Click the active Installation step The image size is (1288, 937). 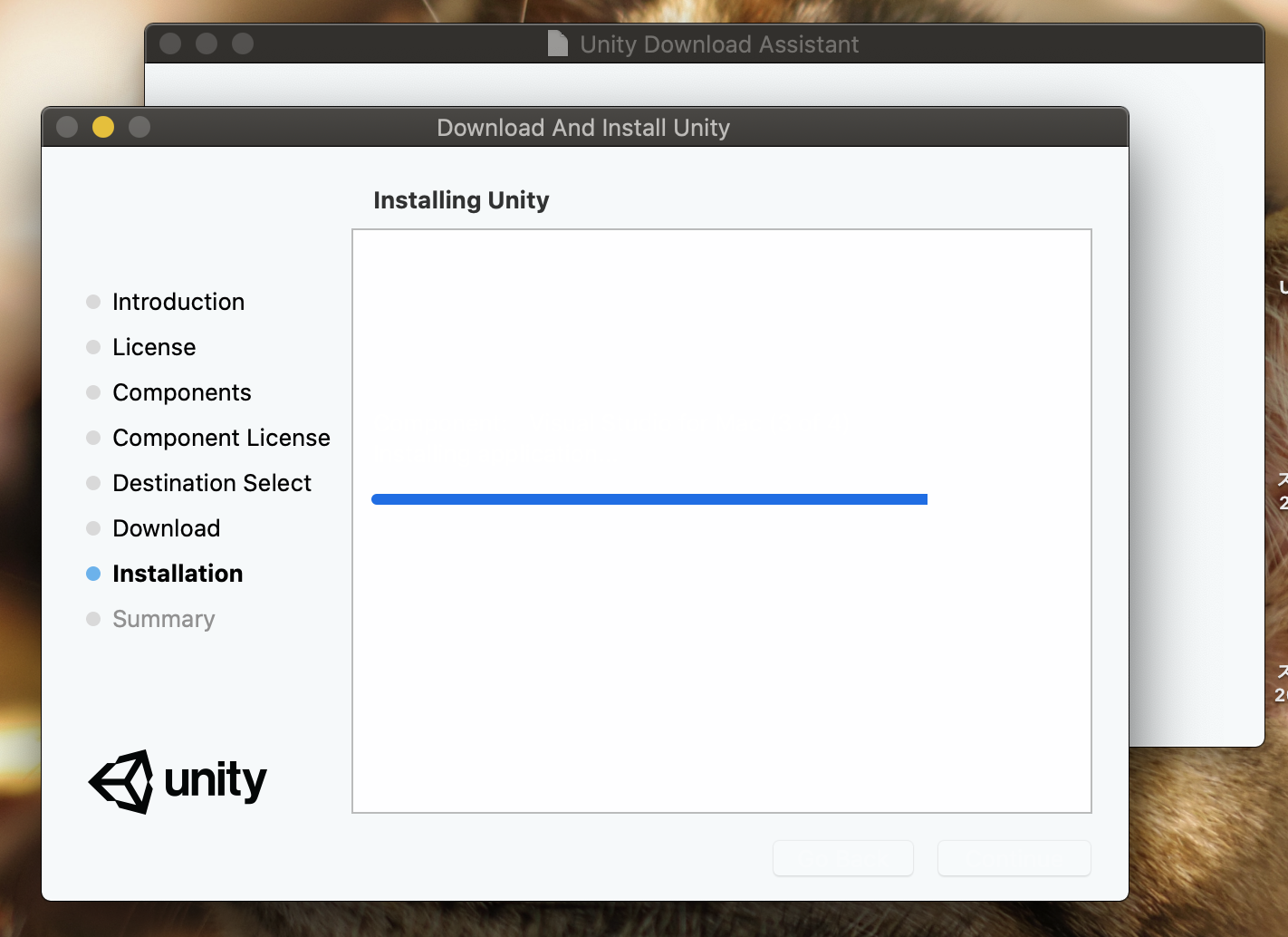[178, 574]
